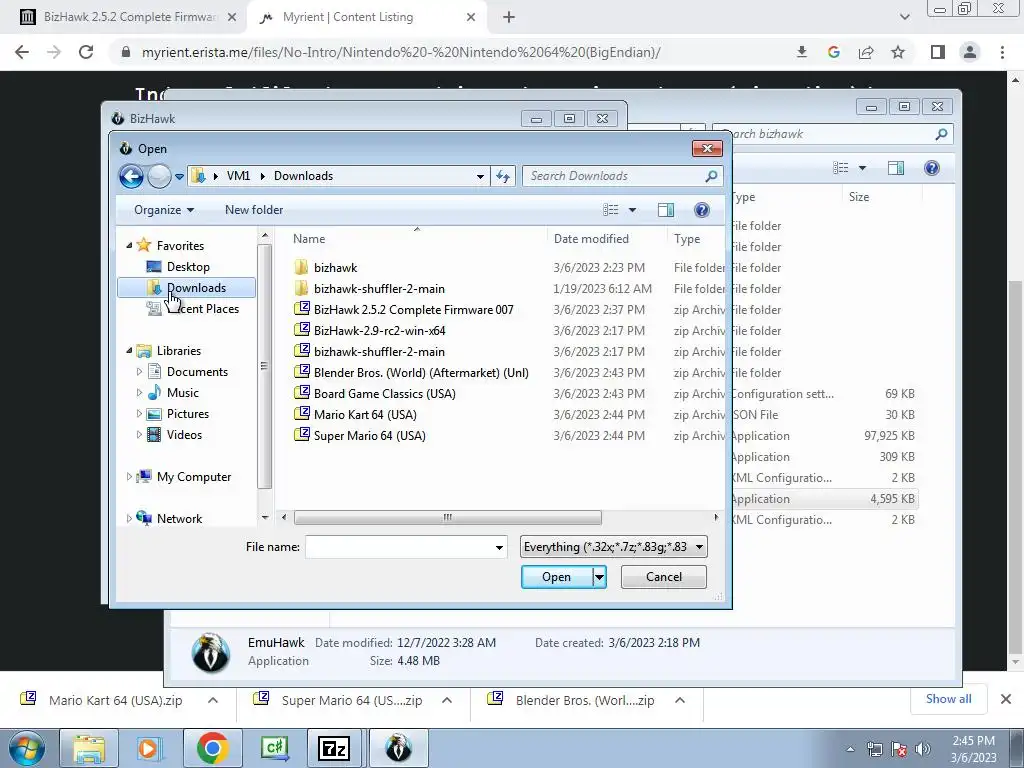Open the file type filter dropdown
Viewport: 1024px width, 768px height.
coord(699,547)
